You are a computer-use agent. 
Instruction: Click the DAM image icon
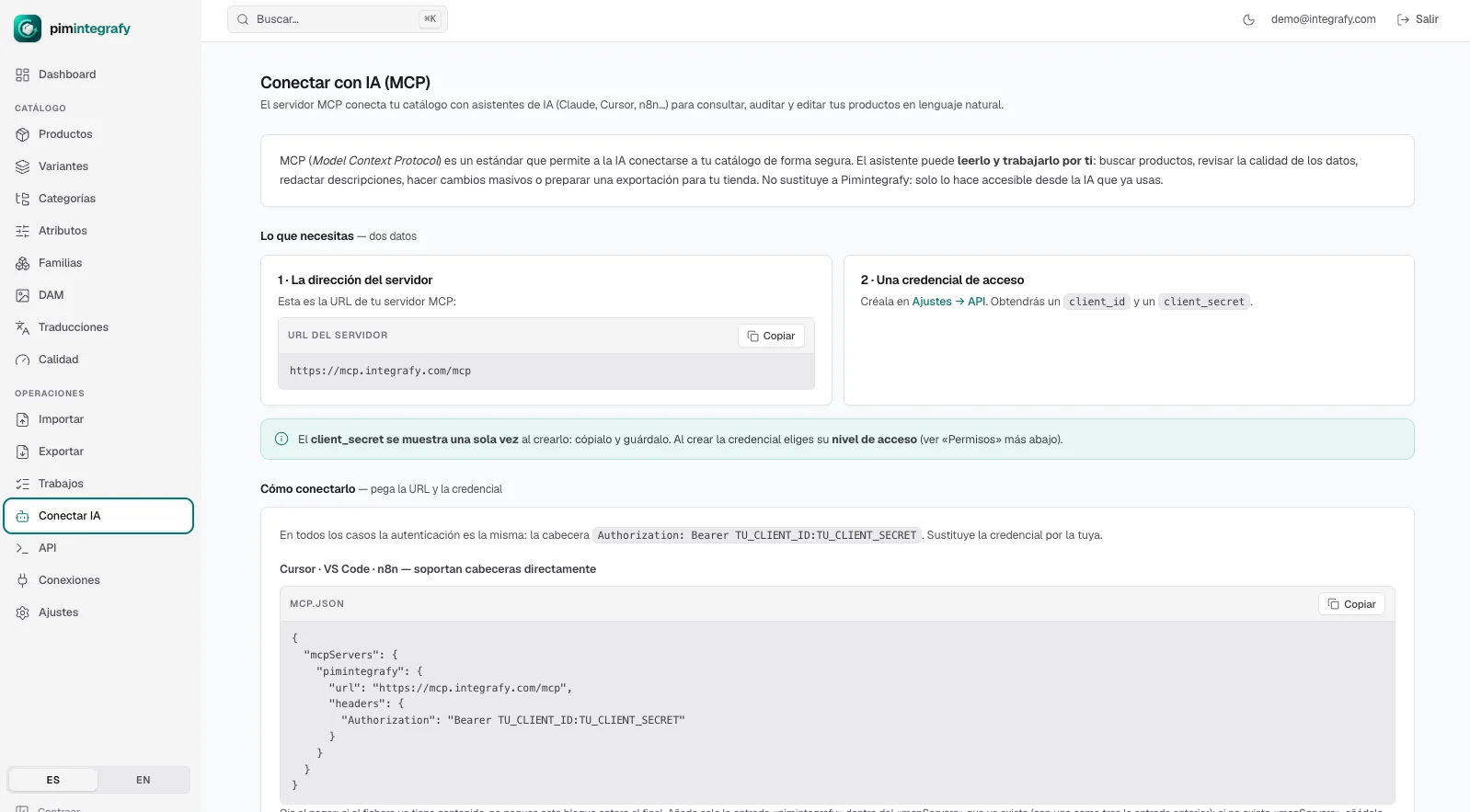[x=23, y=295]
